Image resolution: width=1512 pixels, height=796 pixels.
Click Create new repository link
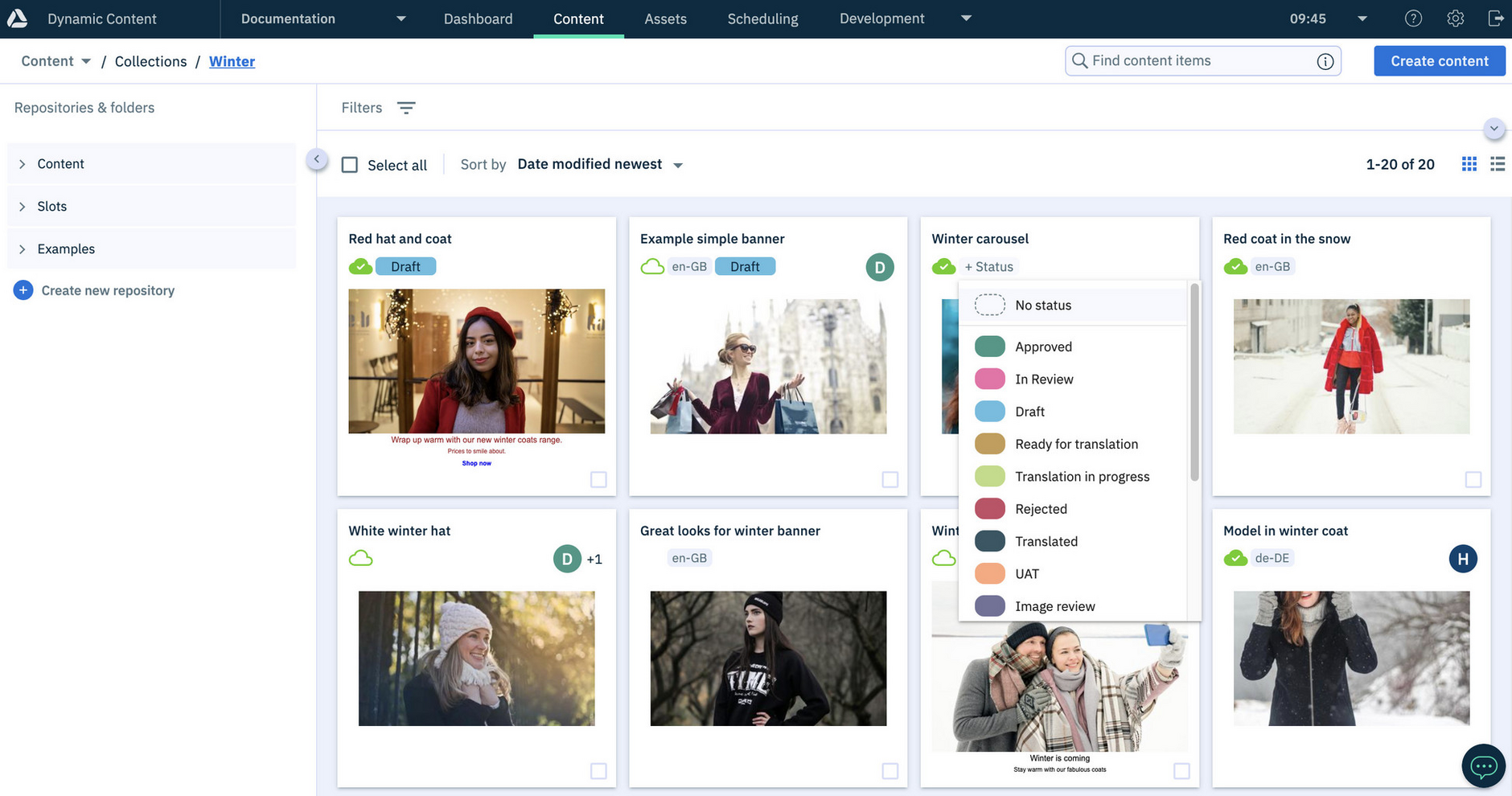click(108, 290)
